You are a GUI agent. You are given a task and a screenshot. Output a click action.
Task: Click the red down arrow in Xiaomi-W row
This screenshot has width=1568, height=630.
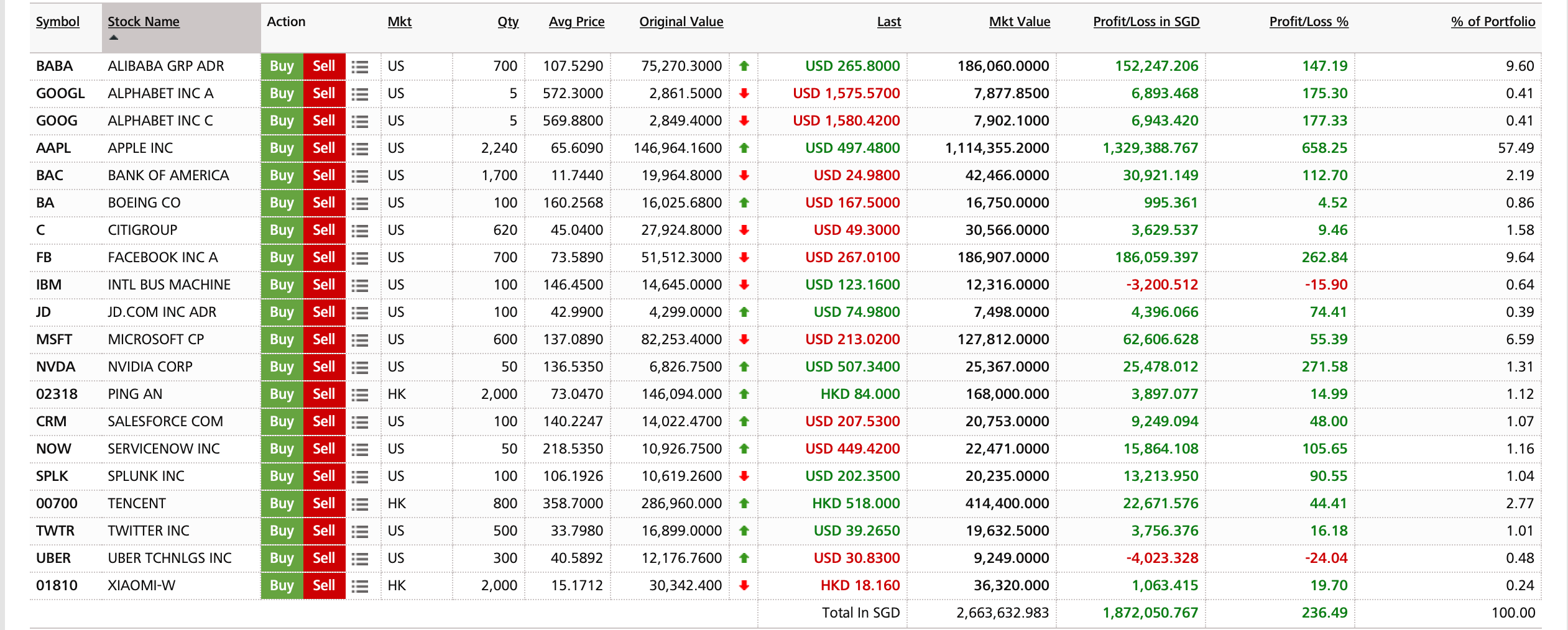click(x=744, y=585)
